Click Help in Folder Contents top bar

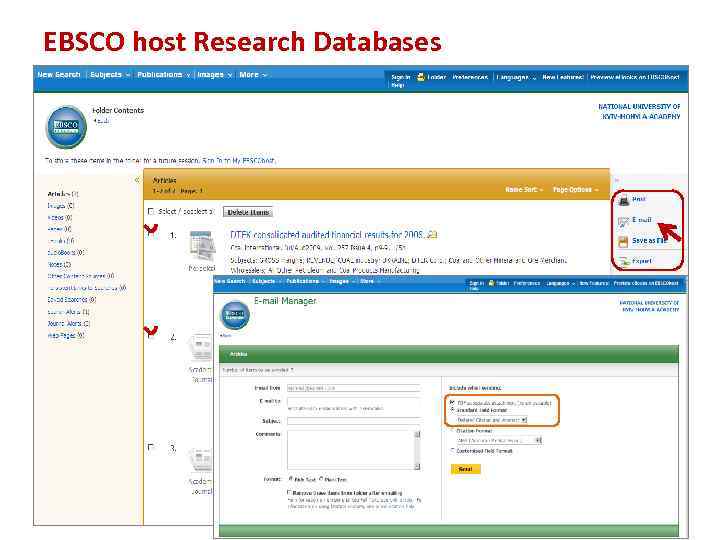[x=397, y=85]
